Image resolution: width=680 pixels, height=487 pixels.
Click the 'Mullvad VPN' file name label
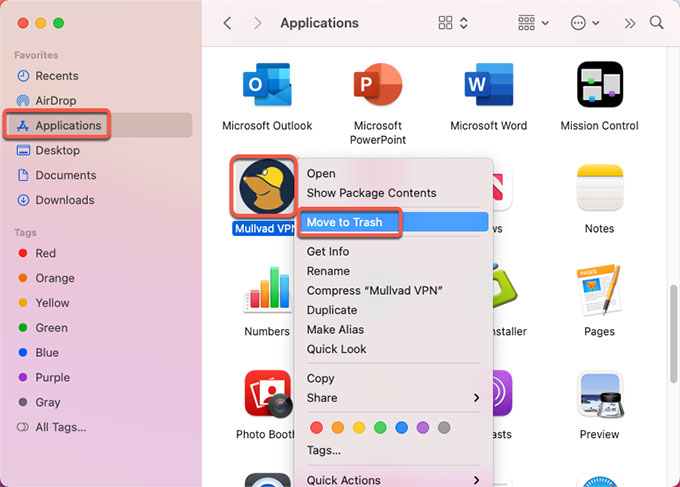pos(265,229)
